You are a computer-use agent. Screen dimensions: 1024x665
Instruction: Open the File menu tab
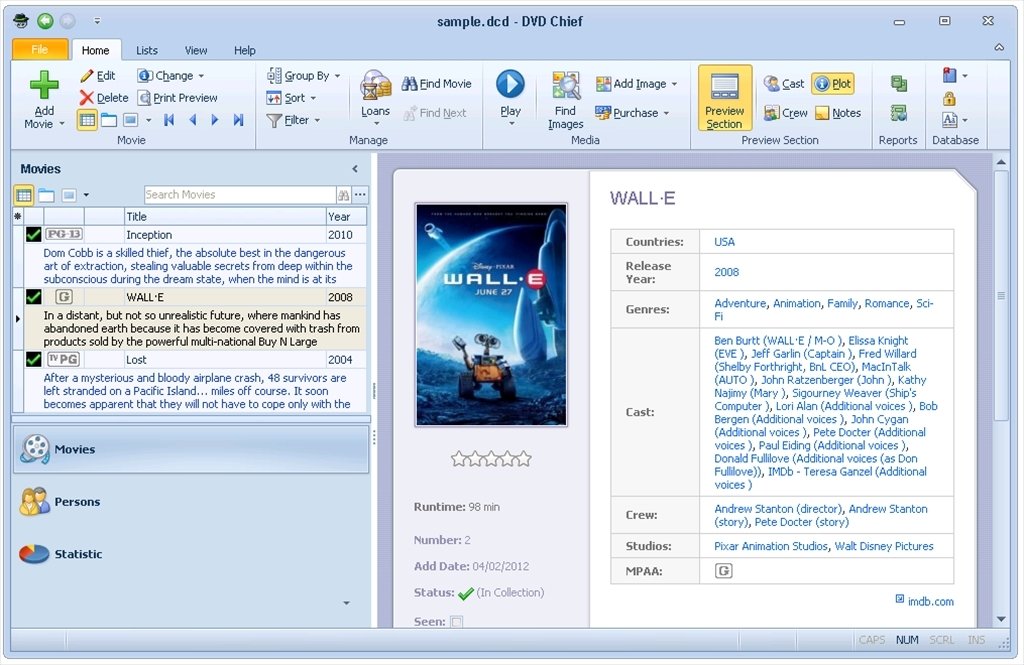coord(40,50)
